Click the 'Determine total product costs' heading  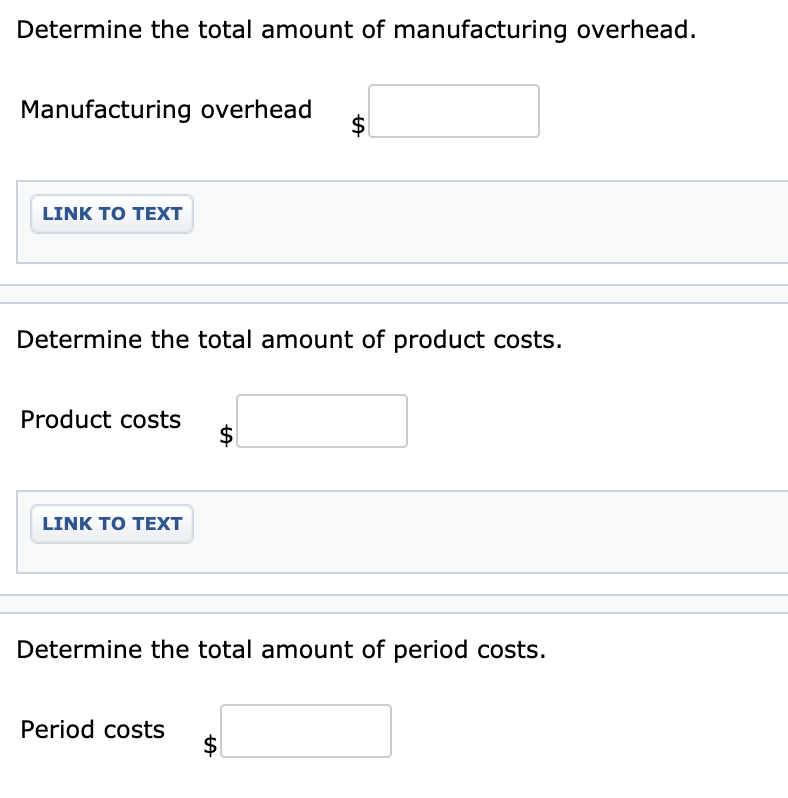[289, 340]
